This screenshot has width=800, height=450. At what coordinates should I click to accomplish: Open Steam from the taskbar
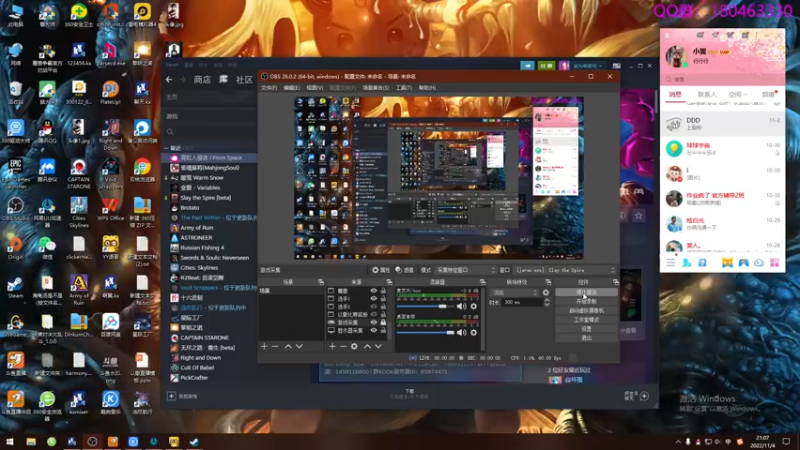pos(194,441)
